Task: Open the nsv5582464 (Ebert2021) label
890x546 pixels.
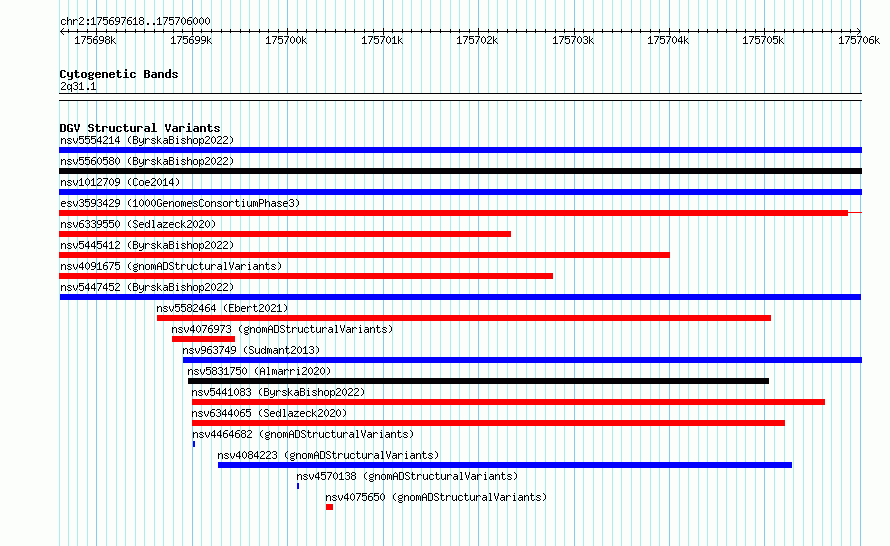Action: (222, 308)
